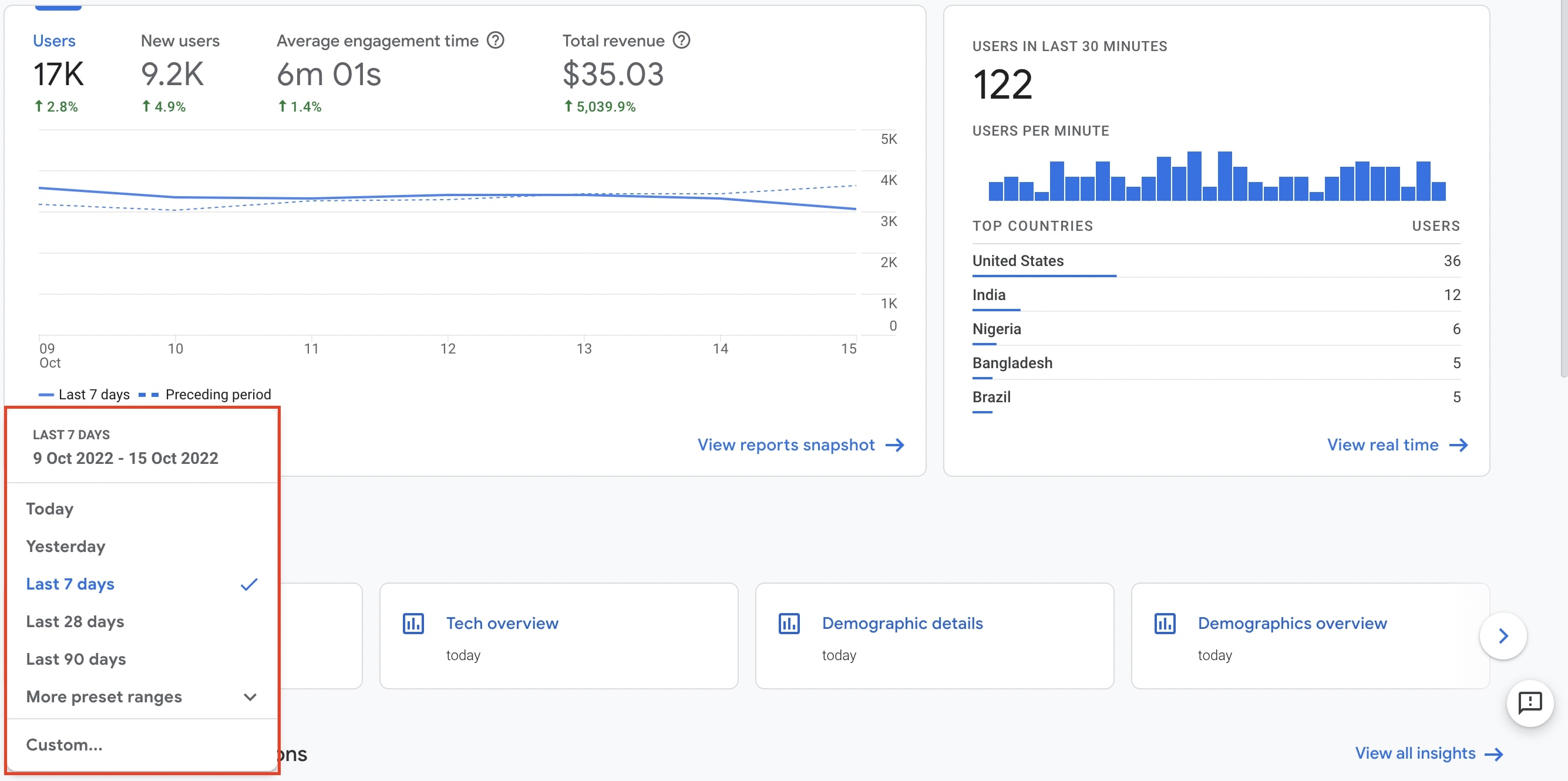Open the Average engagement time help icon
The image size is (1568, 781).
[x=496, y=40]
